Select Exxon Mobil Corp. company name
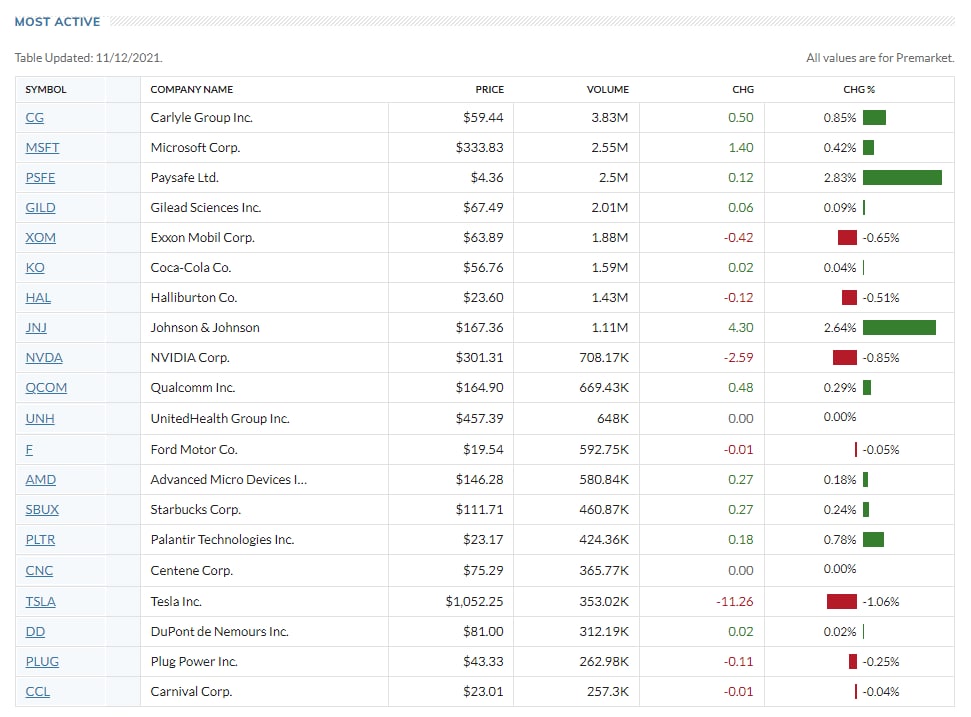Viewport: 971px width, 717px height. click(202, 238)
